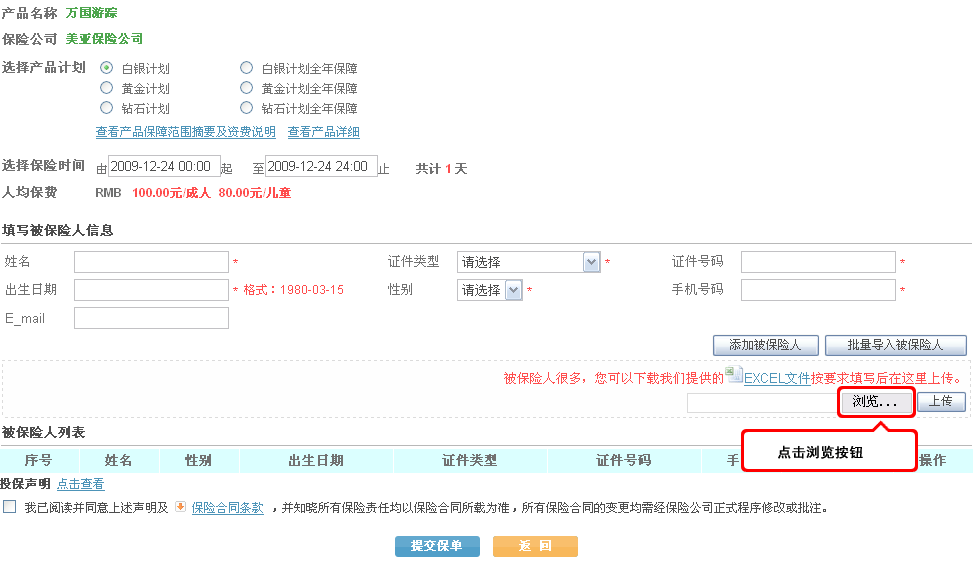Open the 查看产品详细 link
975x564 pixels.
(x=323, y=132)
